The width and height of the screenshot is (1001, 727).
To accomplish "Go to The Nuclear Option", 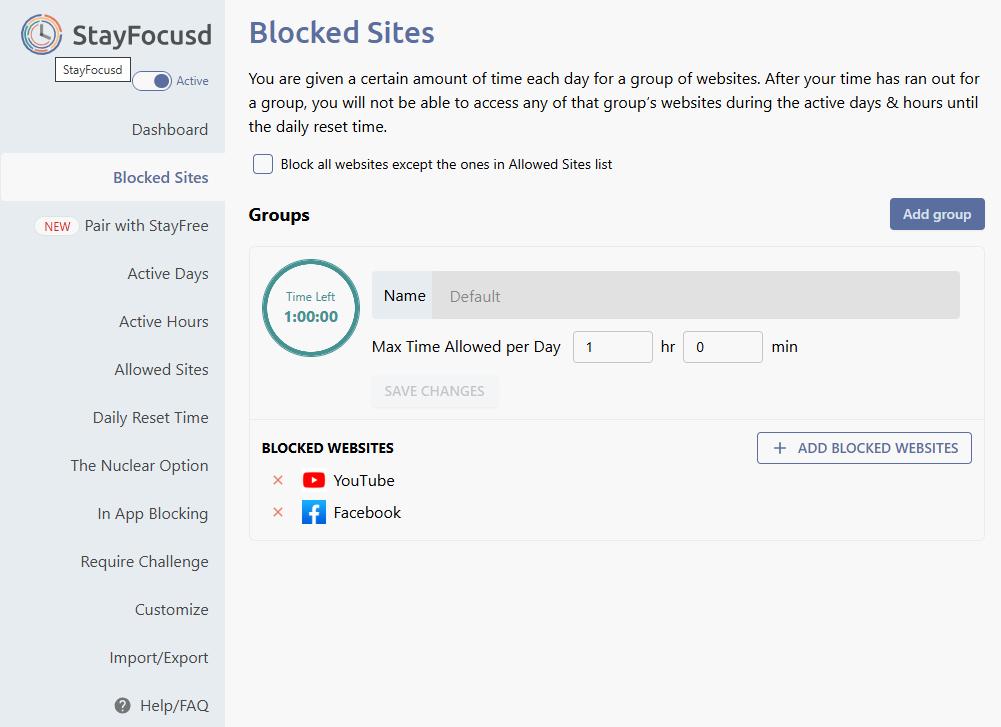I will [x=139, y=465].
